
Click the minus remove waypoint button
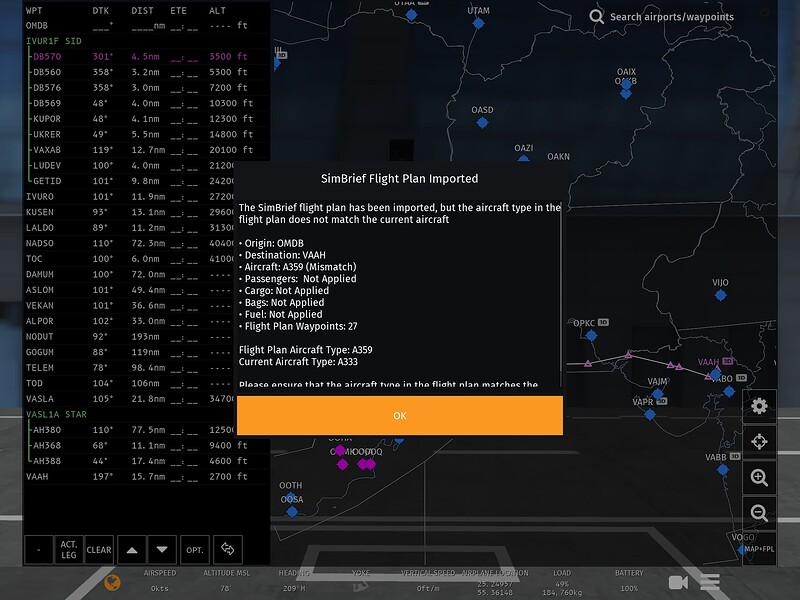point(39,549)
